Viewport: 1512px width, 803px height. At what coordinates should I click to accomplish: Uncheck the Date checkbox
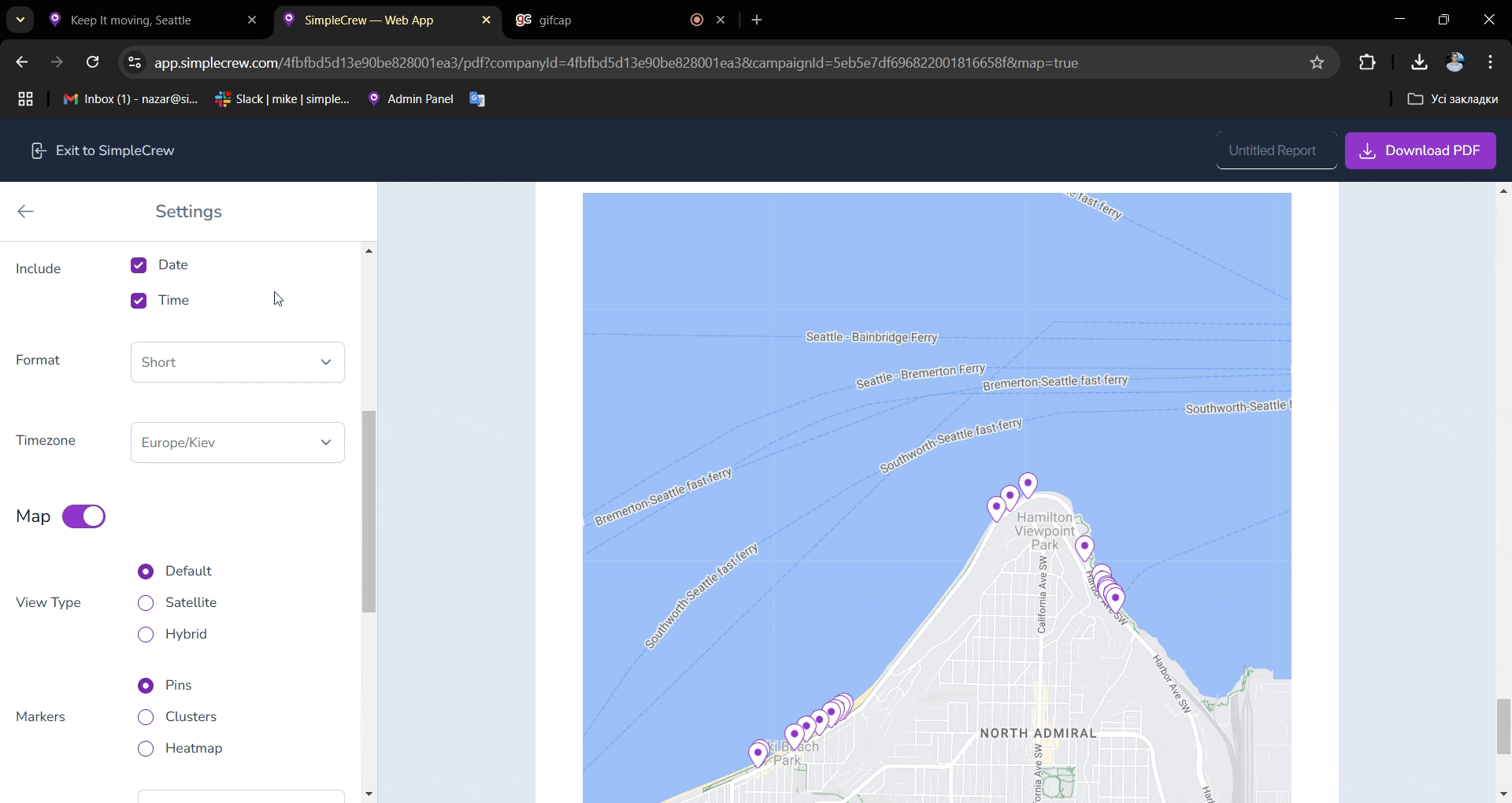point(139,265)
